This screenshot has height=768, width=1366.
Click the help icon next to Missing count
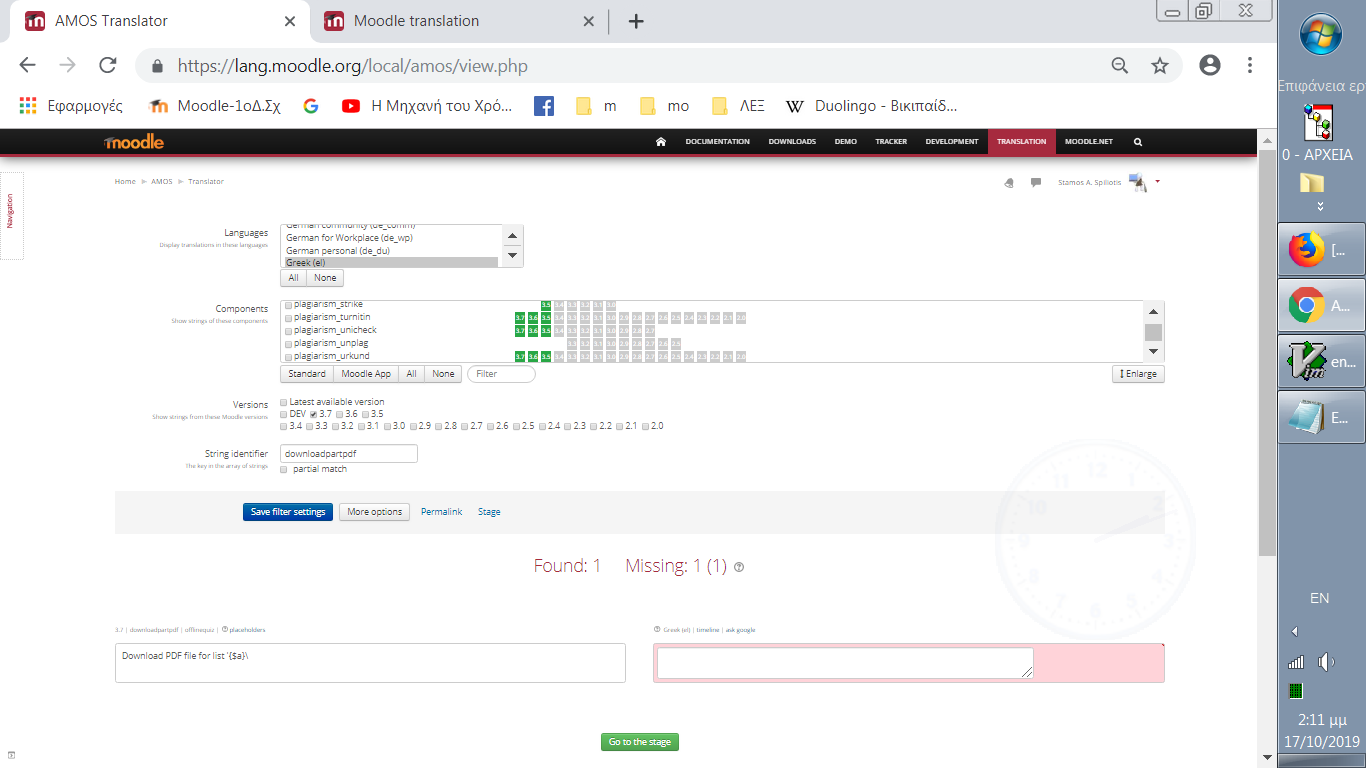(739, 567)
